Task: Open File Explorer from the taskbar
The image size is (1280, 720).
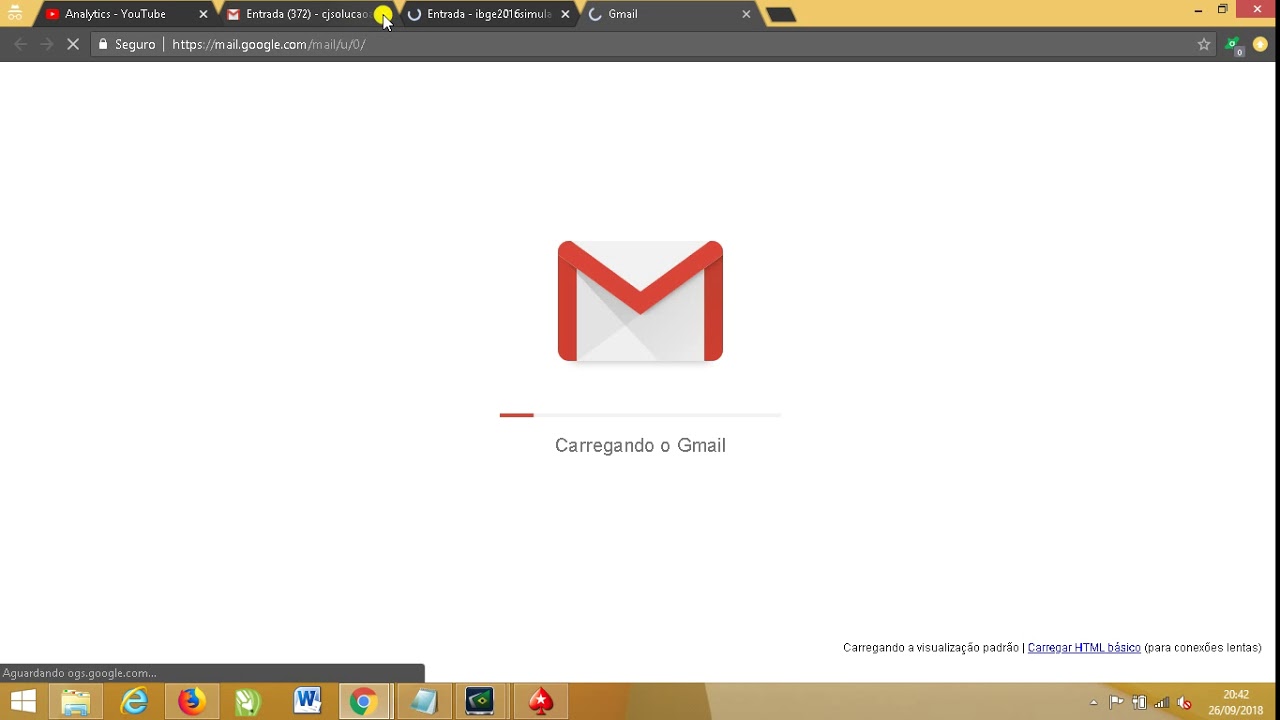Action: 76,702
